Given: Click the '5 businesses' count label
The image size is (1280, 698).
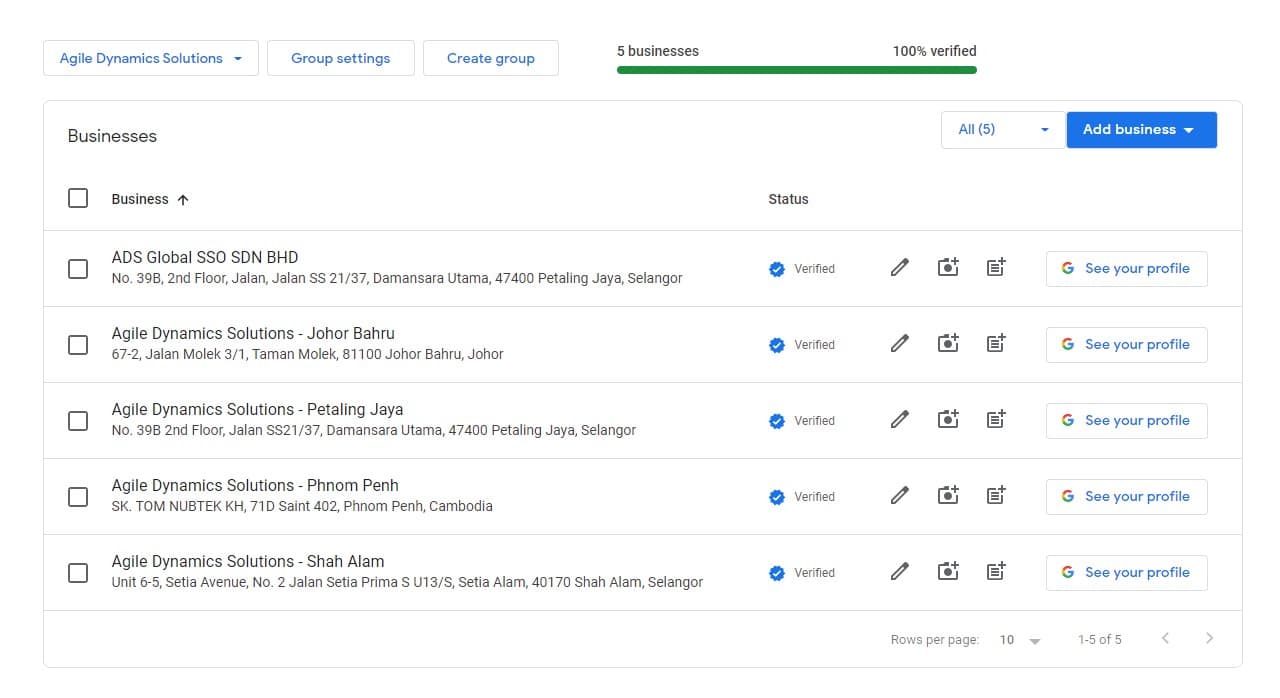Looking at the screenshot, I should point(658,51).
